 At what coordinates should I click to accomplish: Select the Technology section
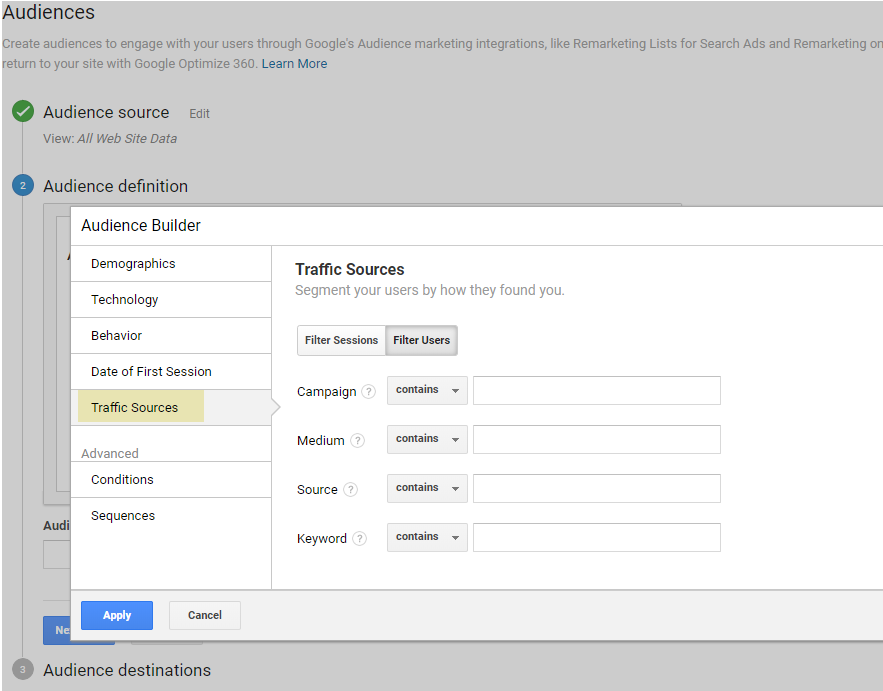click(x=125, y=300)
